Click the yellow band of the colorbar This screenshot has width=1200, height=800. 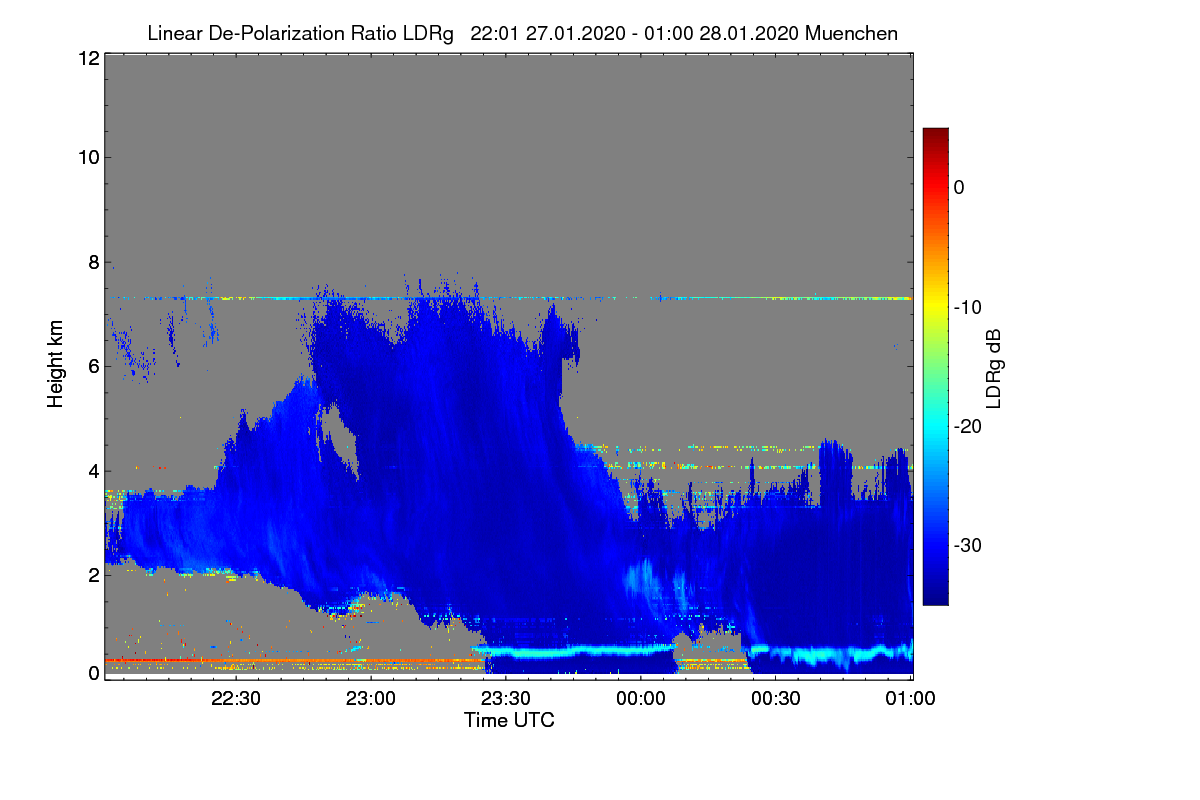pyautogui.click(x=935, y=307)
